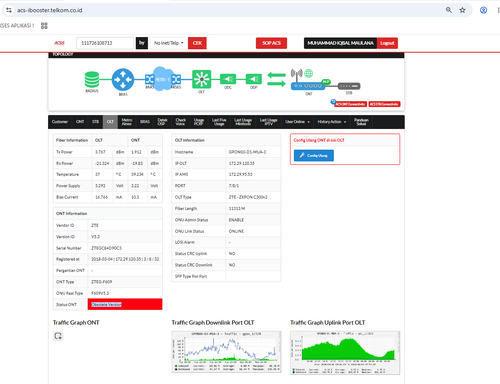Click the Logout button

coord(387,43)
